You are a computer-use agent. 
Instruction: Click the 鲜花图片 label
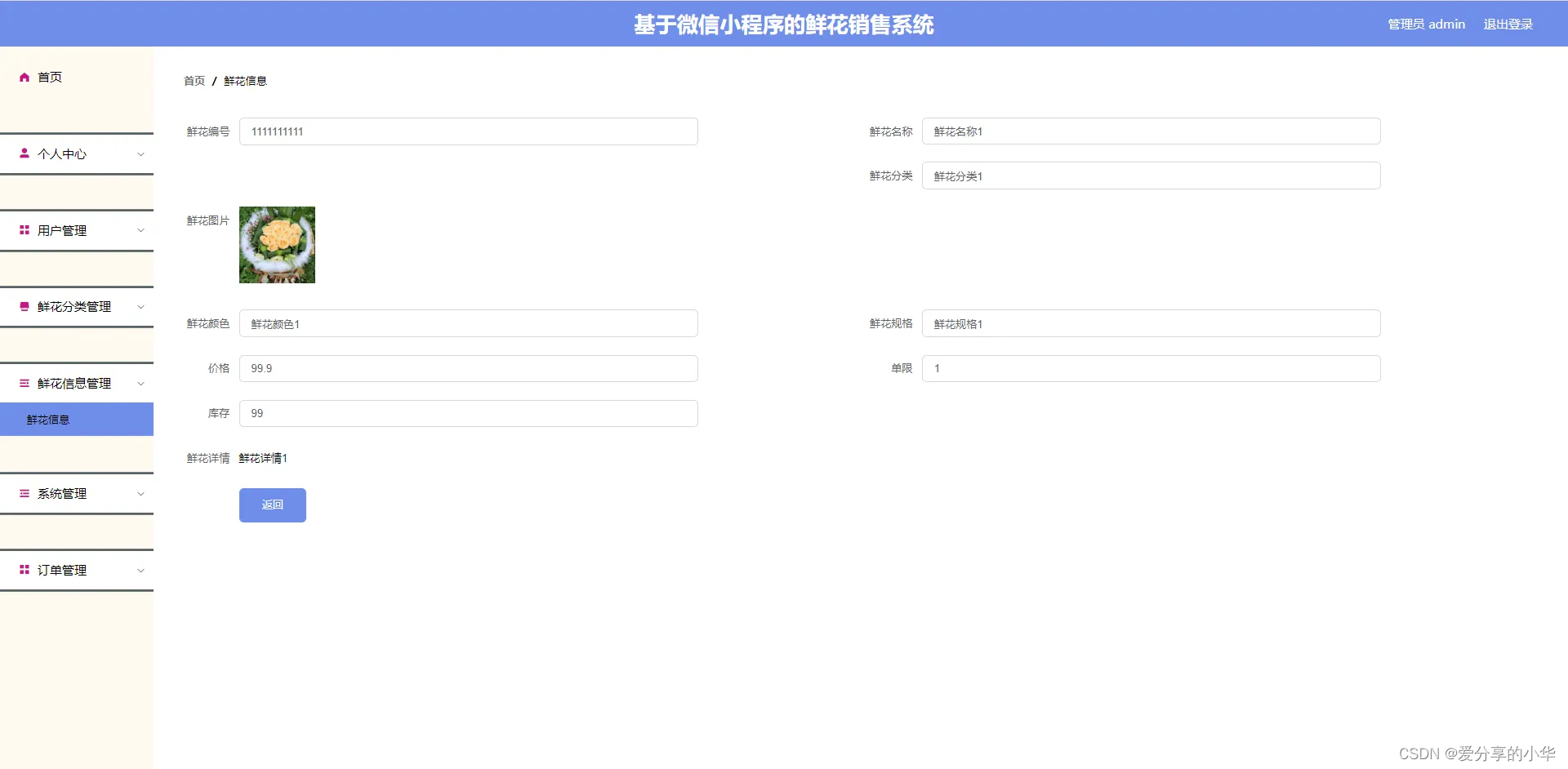pyautogui.click(x=208, y=220)
